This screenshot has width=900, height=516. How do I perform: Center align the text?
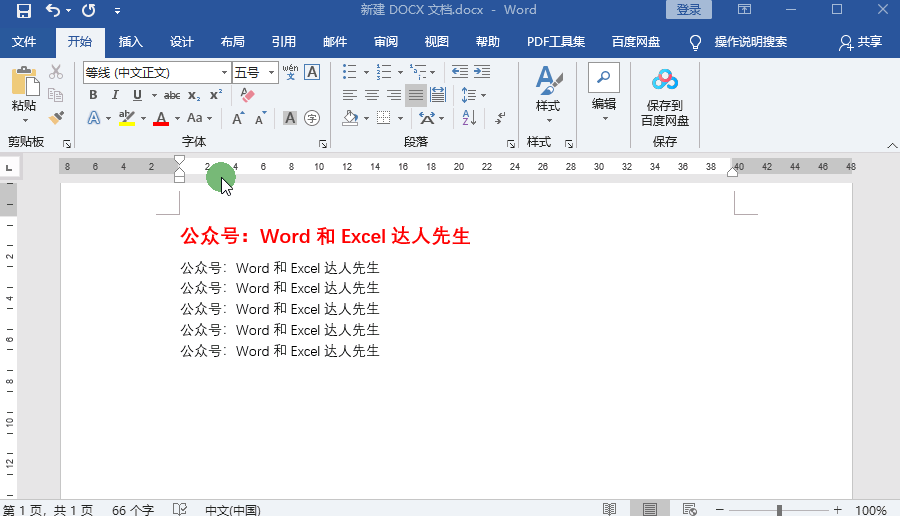372,95
